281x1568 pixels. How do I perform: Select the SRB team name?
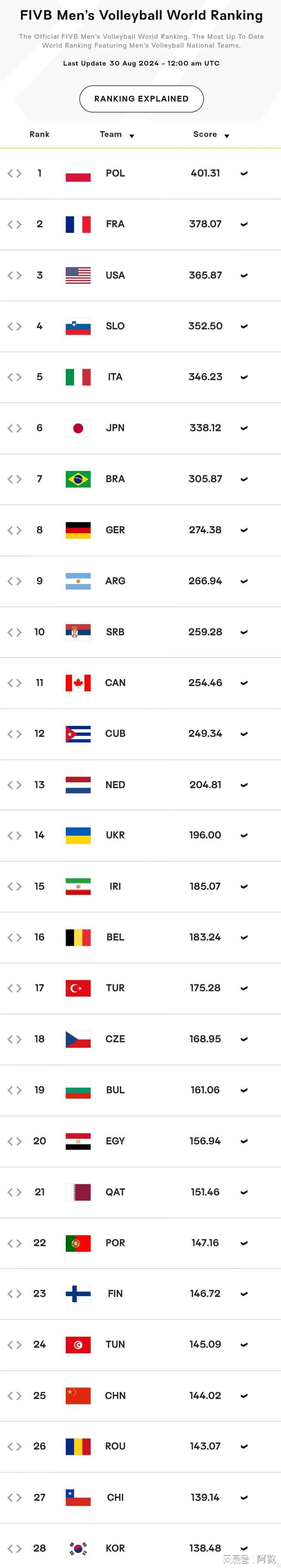click(115, 632)
